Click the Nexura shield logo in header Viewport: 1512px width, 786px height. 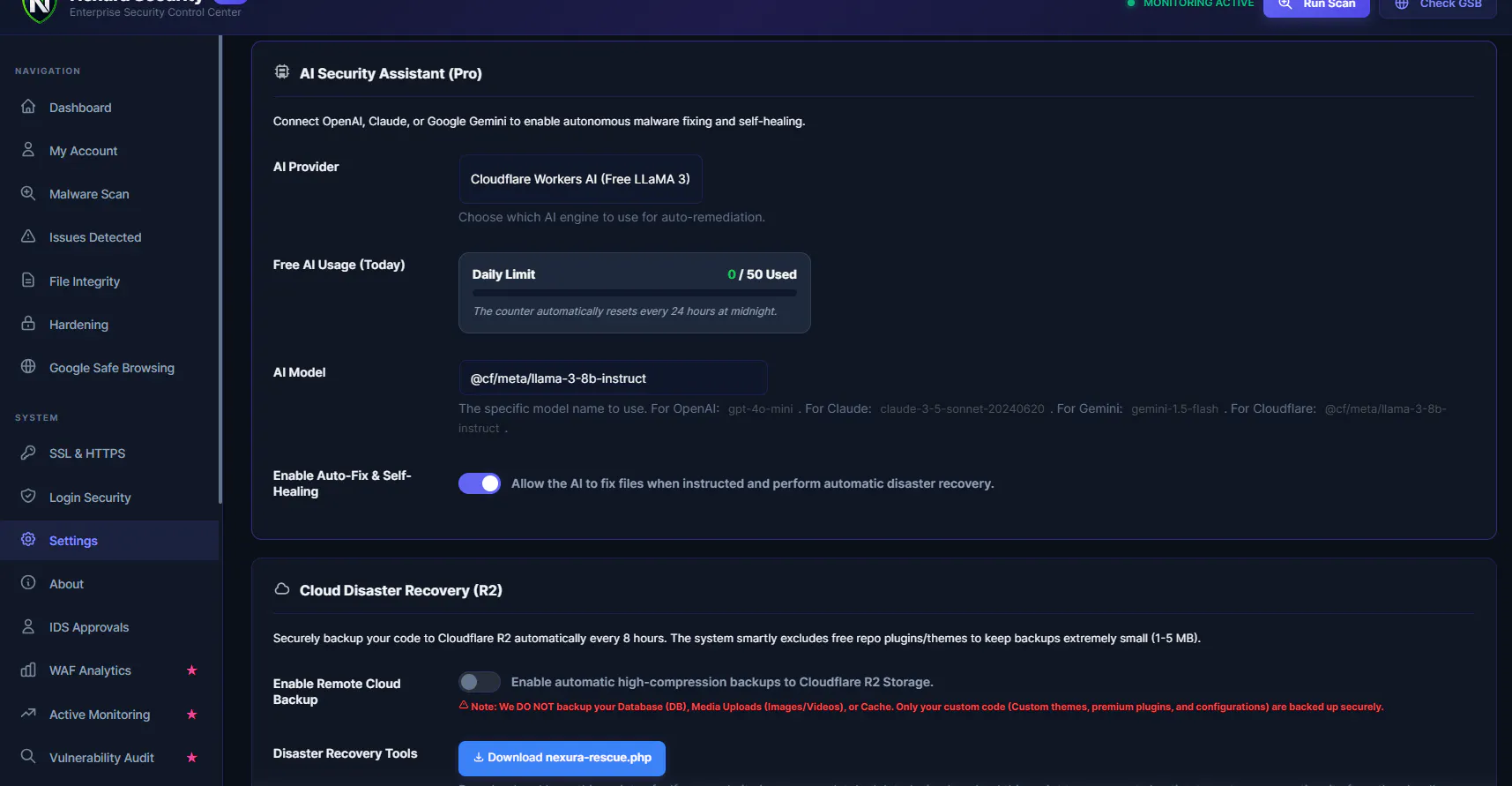39,7
